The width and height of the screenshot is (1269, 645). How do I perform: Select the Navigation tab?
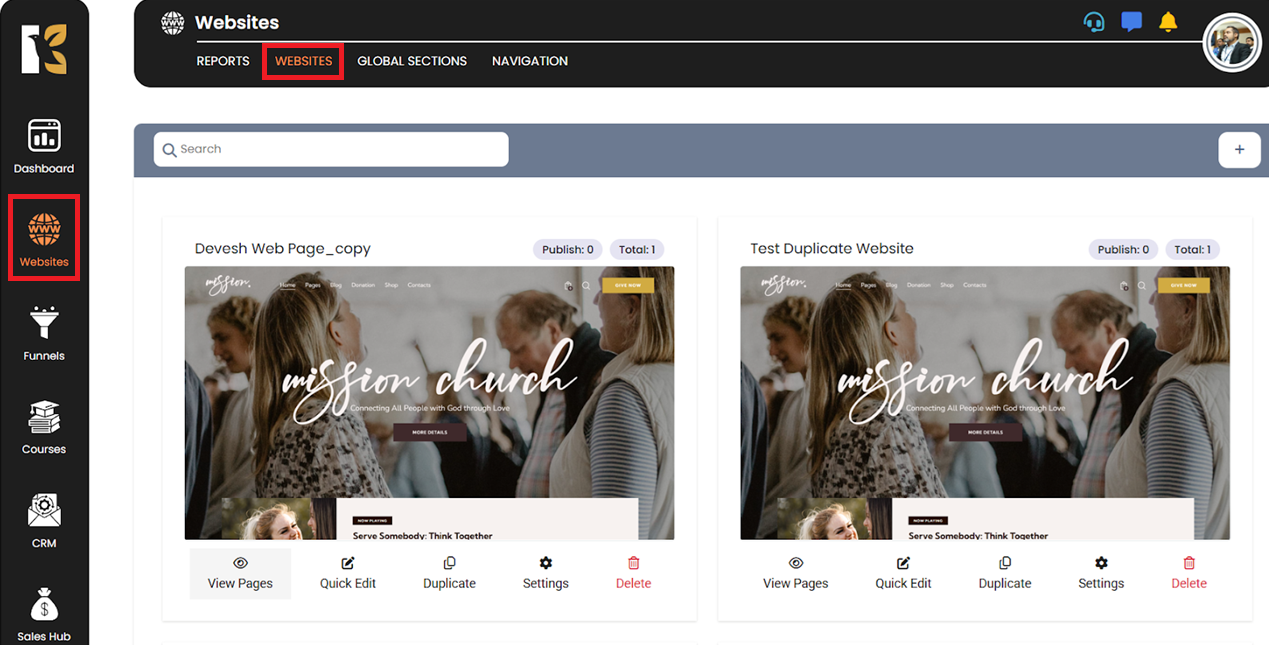click(x=530, y=61)
